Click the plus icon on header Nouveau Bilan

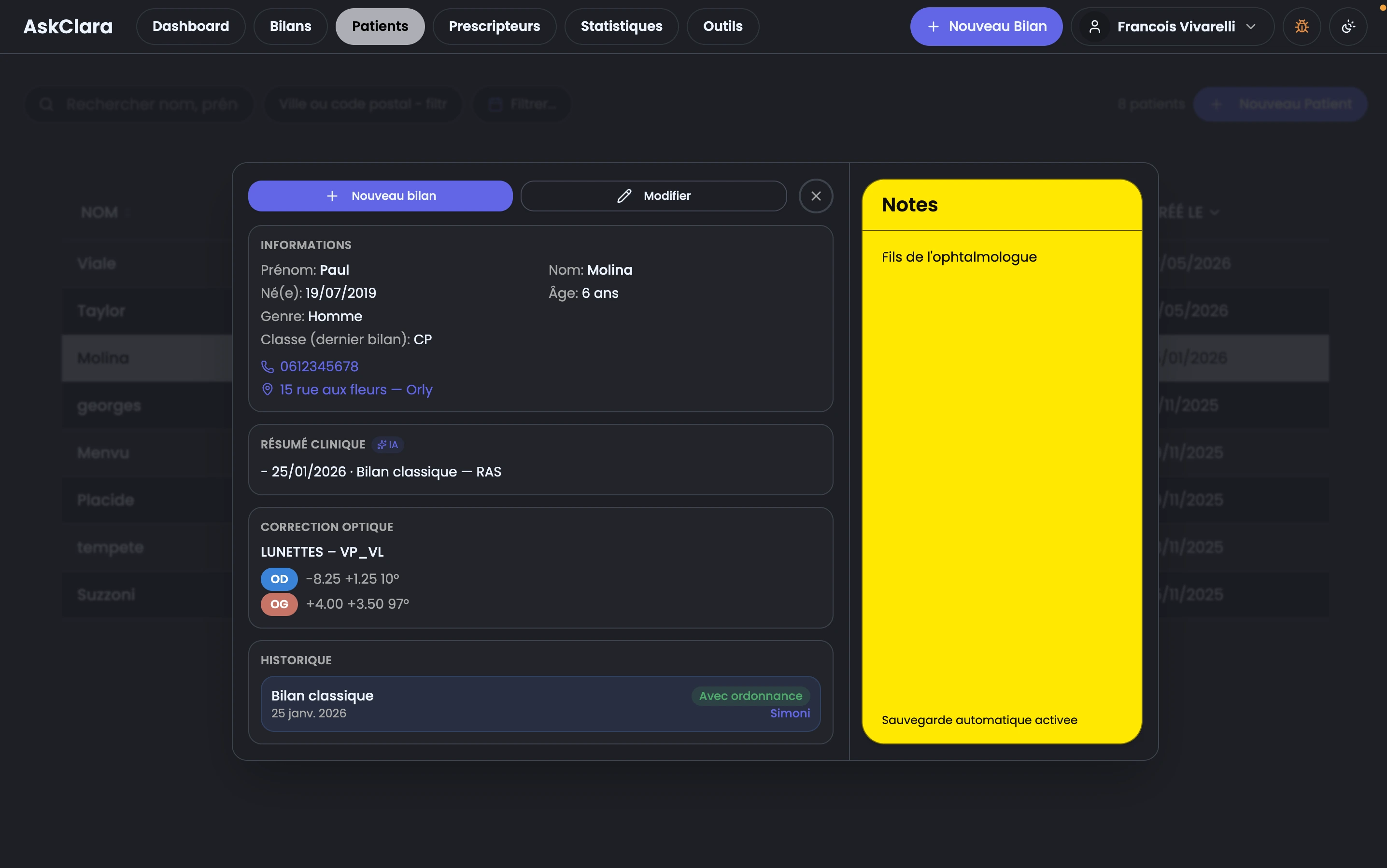[934, 27]
